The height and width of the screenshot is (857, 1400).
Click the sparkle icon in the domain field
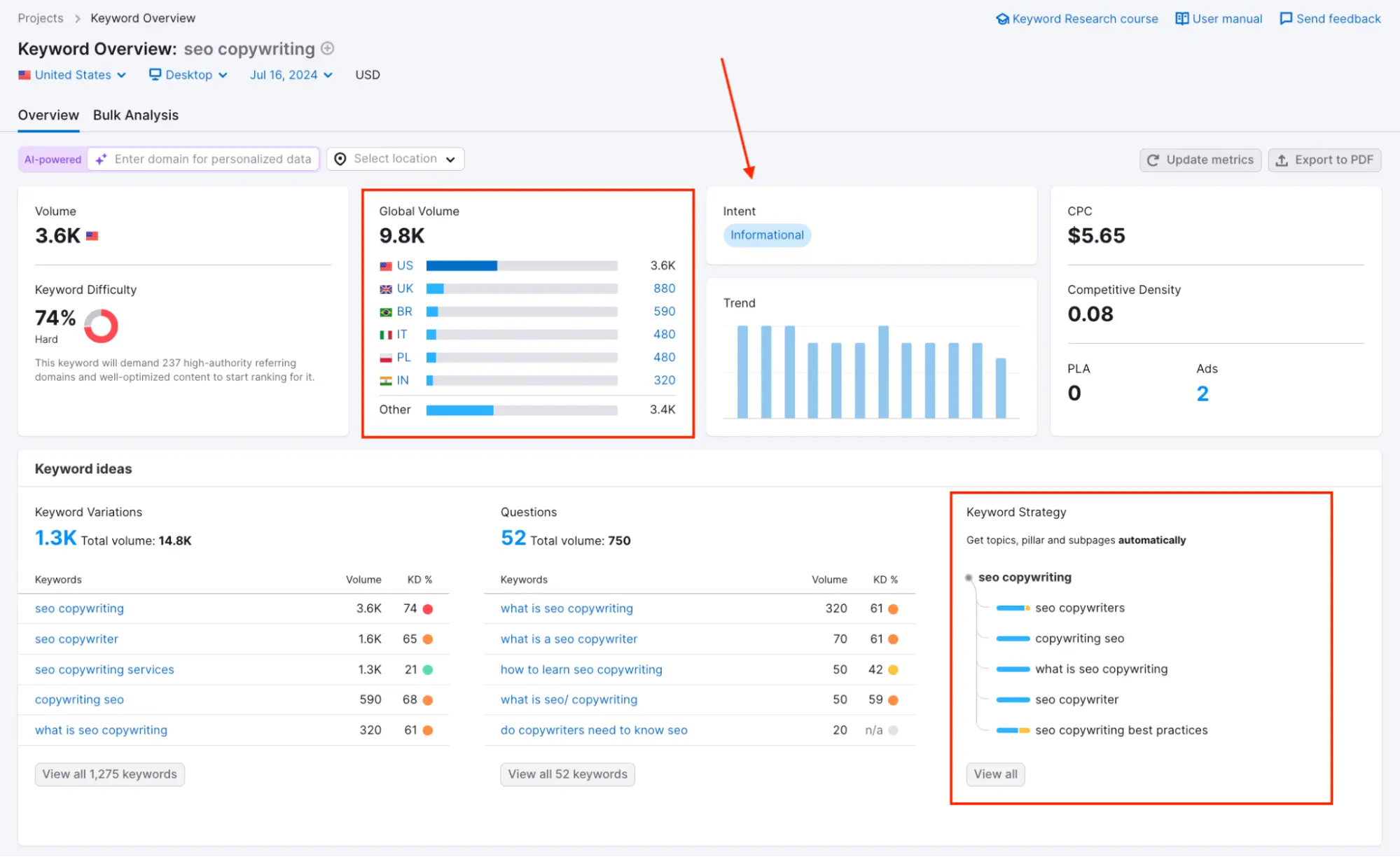pyautogui.click(x=101, y=159)
